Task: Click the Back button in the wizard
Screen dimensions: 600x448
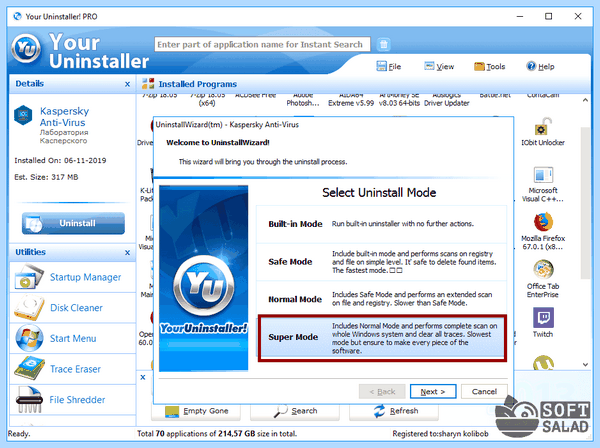Action: pyautogui.click(x=382, y=391)
